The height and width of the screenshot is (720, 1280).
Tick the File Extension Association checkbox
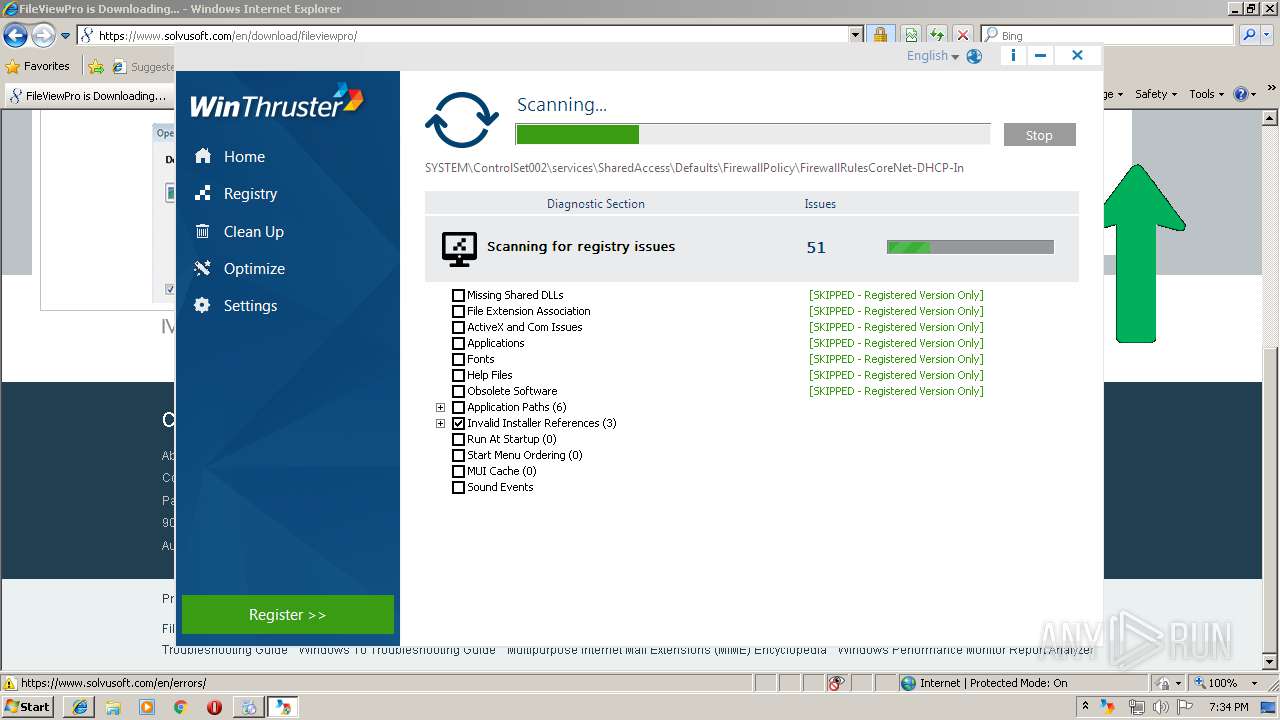pyautogui.click(x=458, y=312)
